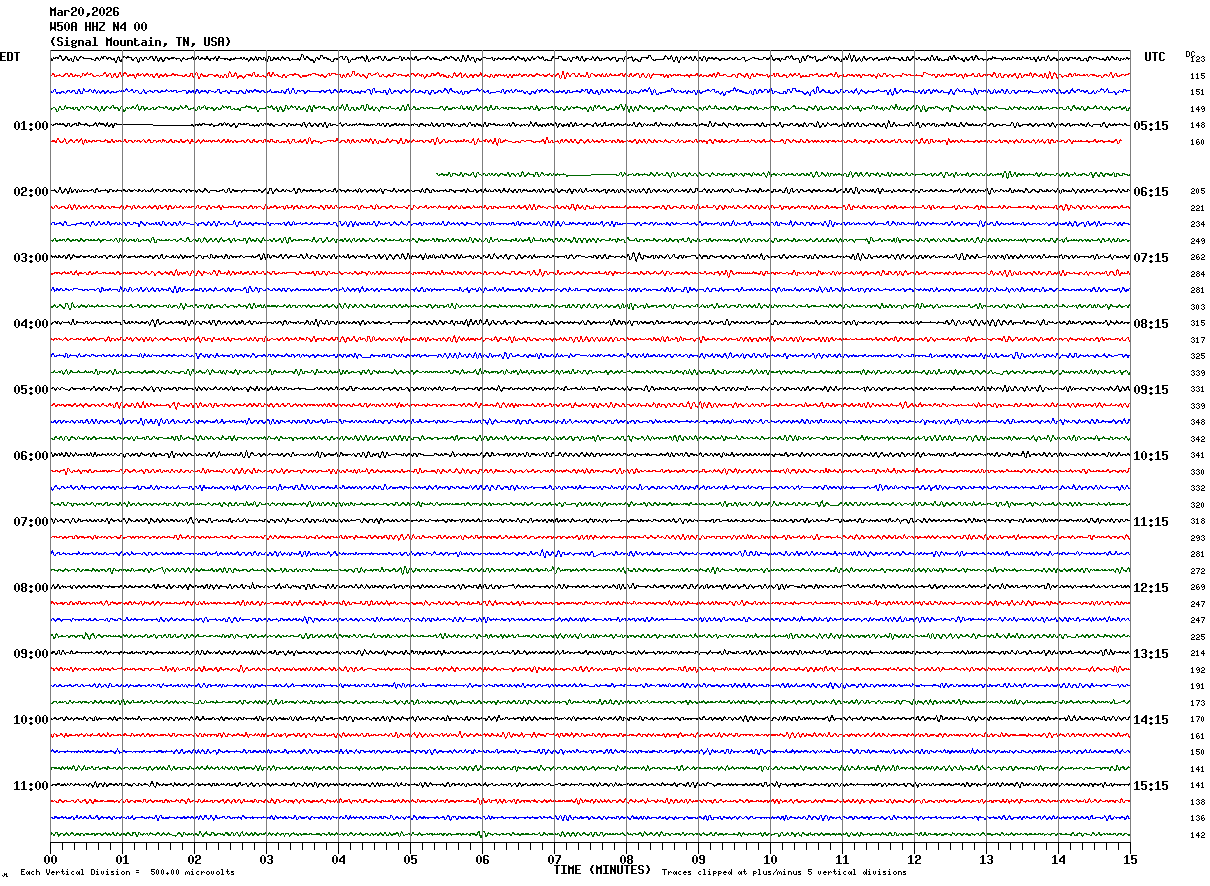Screen dimensions: 1210x886
Task: Select the 06:00 EDT time label
Action: tap(31, 456)
